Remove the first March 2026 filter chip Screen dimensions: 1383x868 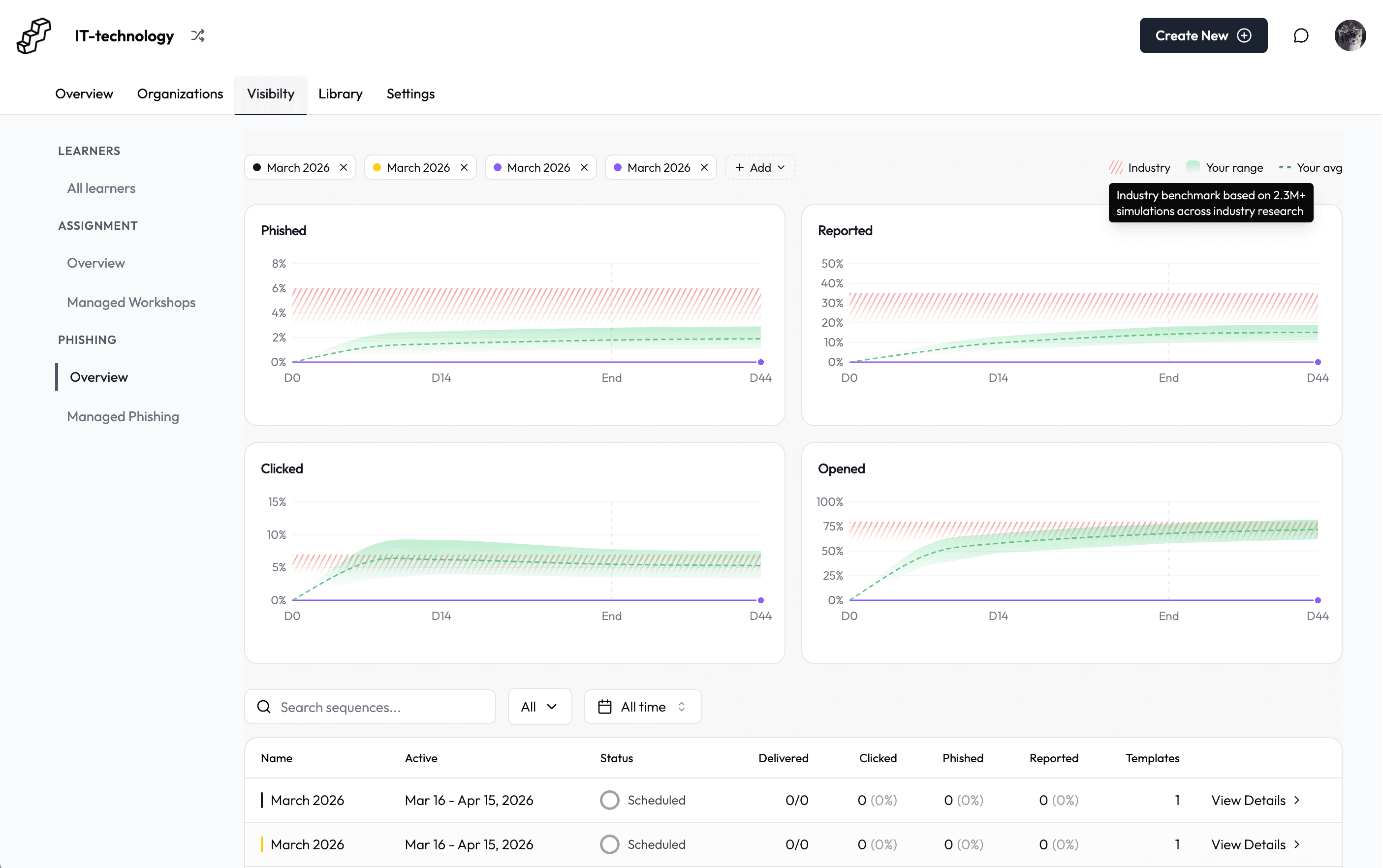coord(344,167)
